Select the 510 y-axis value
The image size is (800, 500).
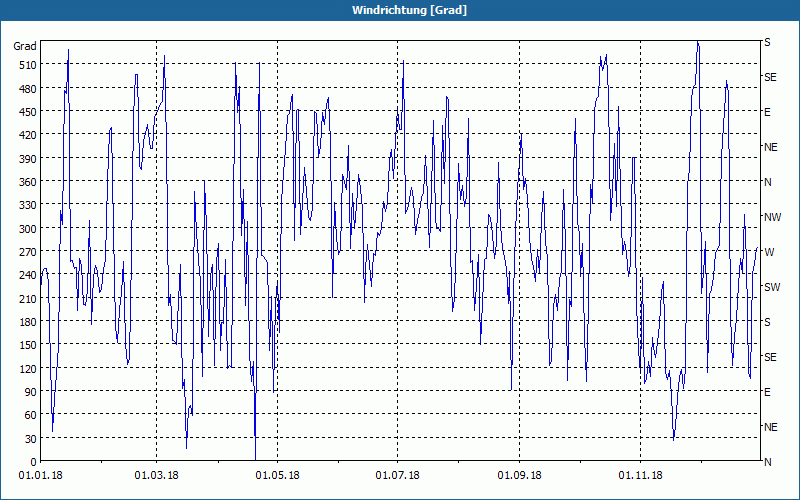point(28,65)
